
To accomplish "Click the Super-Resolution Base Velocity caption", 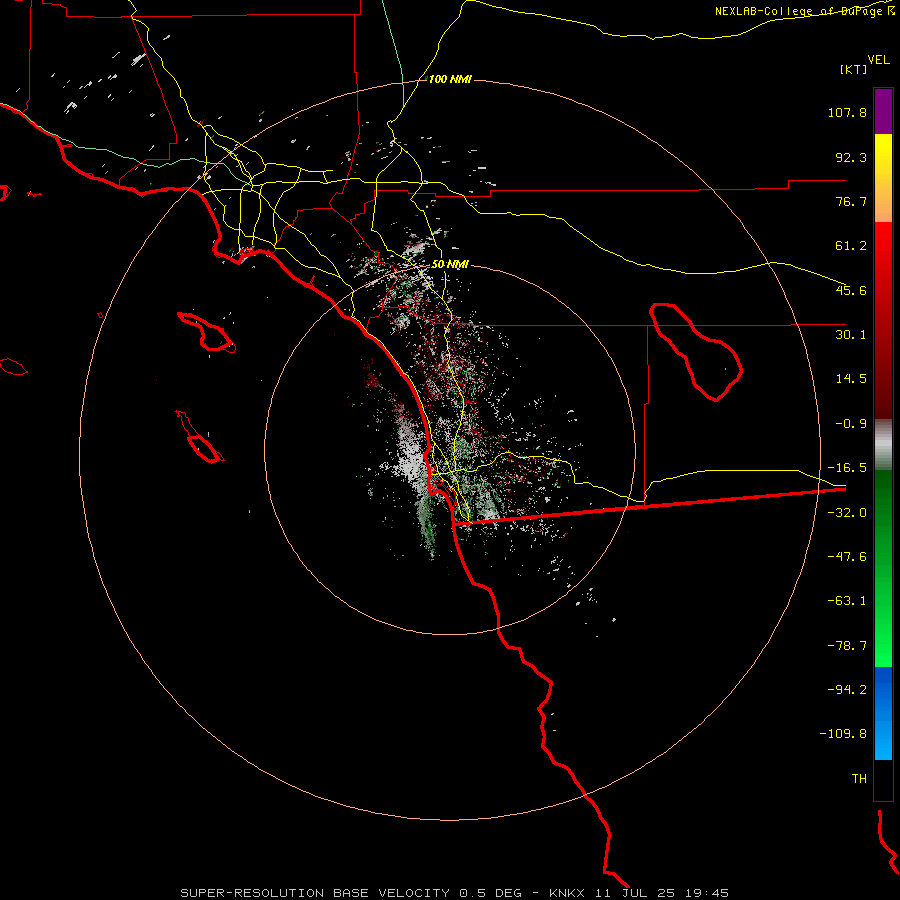I will tap(454, 893).
